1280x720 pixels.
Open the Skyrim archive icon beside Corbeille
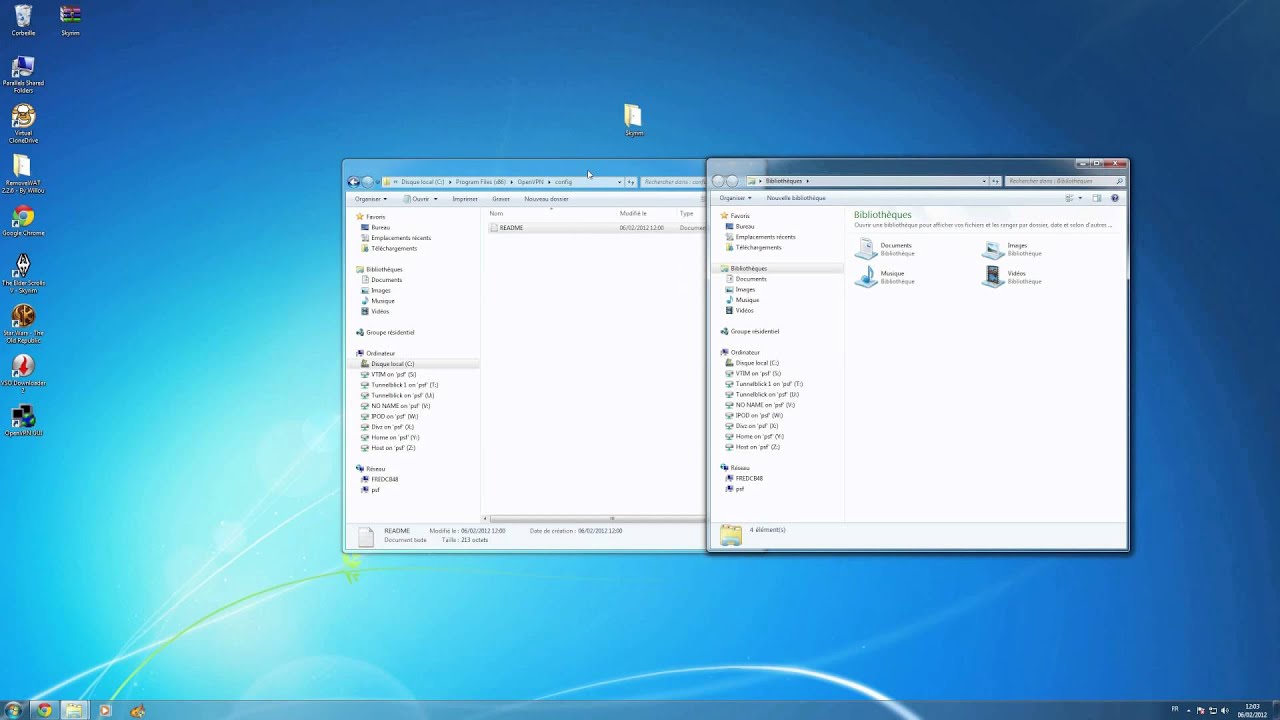(70, 20)
